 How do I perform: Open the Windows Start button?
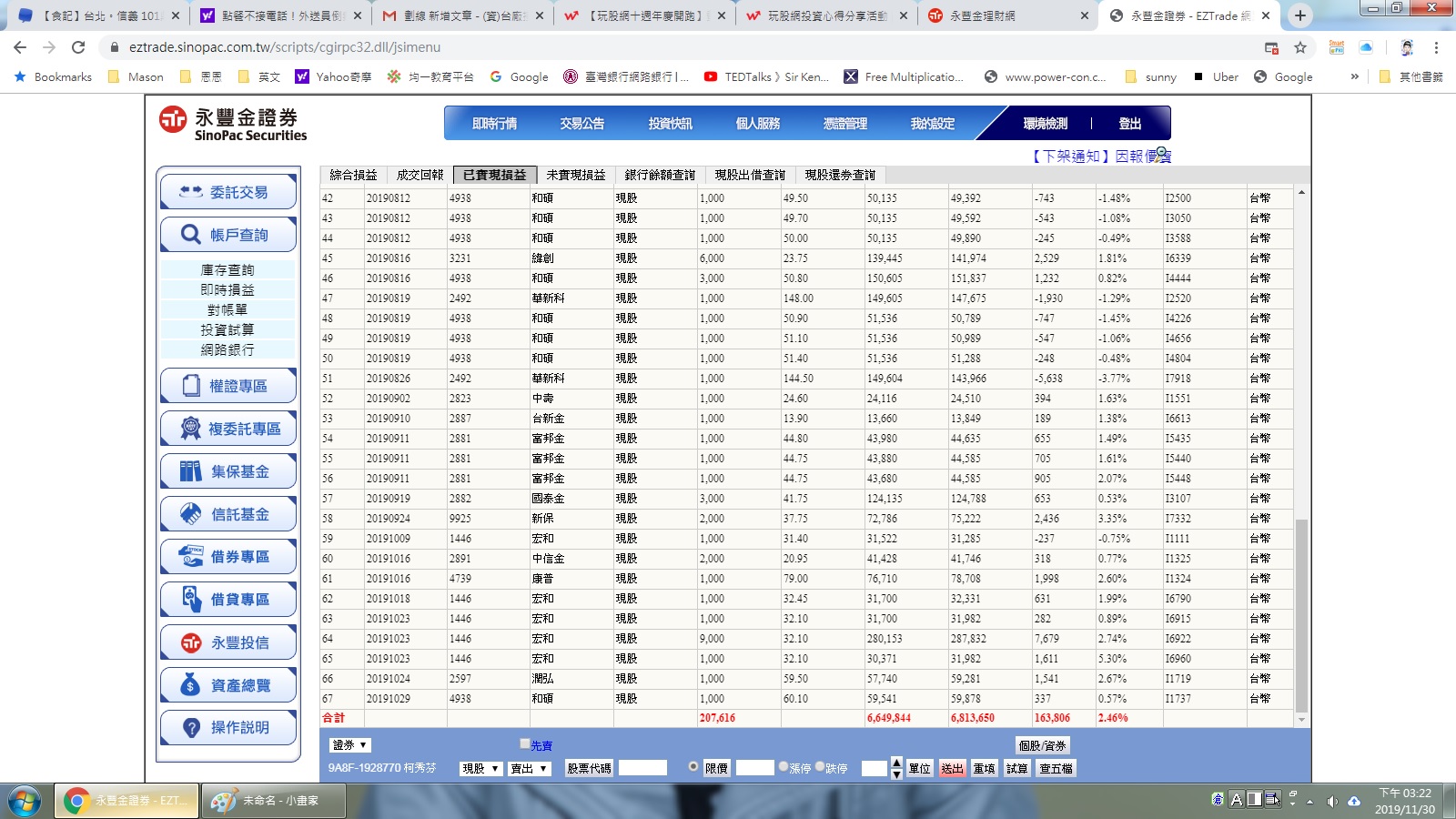coord(25,801)
